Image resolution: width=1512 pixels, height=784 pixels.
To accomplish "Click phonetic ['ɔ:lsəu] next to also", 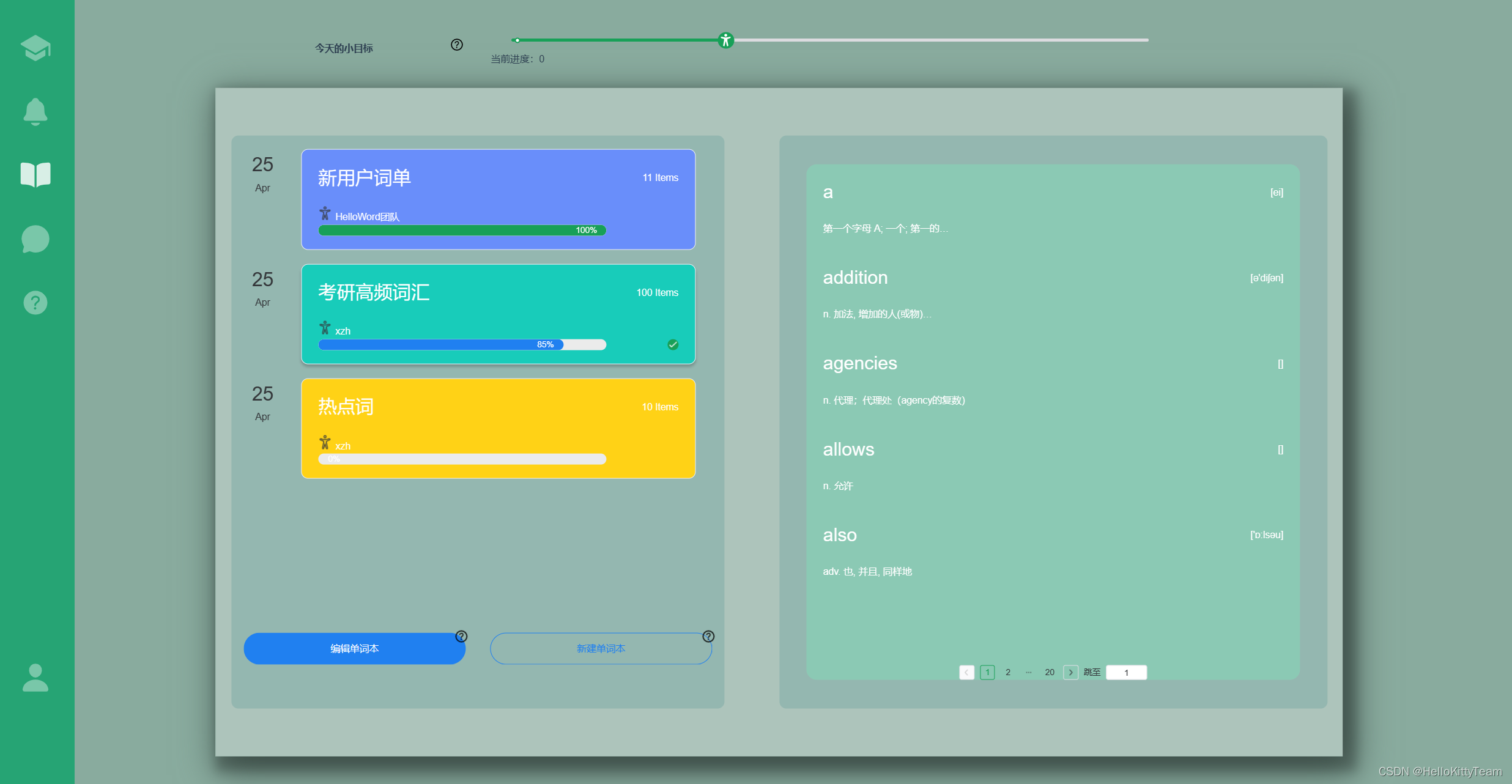I will [x=1267, y=535].
